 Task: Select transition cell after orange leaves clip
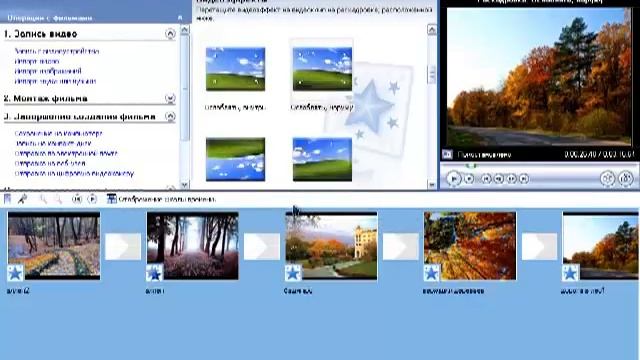(x=539, y=246)
